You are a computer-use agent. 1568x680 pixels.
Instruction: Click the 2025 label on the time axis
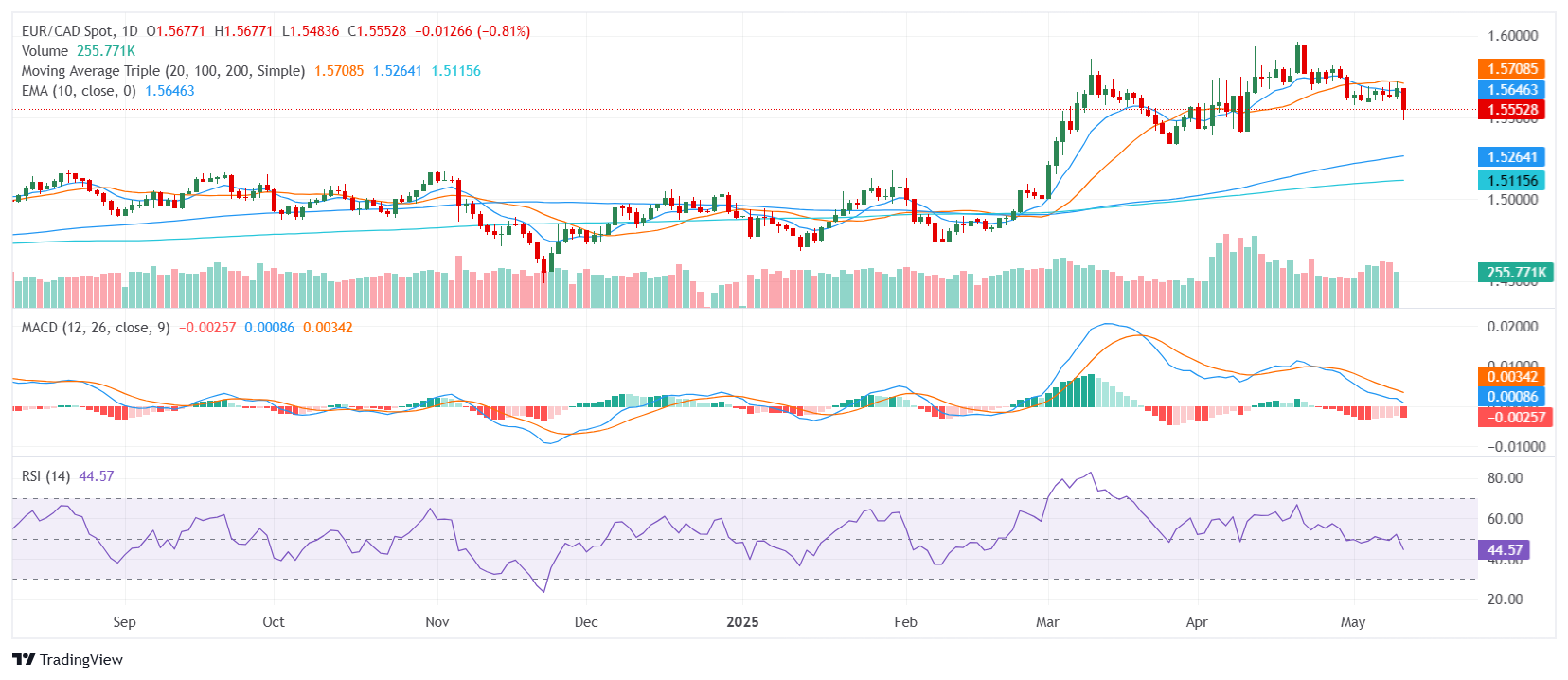pyautogui.click(x=742, y=622)
